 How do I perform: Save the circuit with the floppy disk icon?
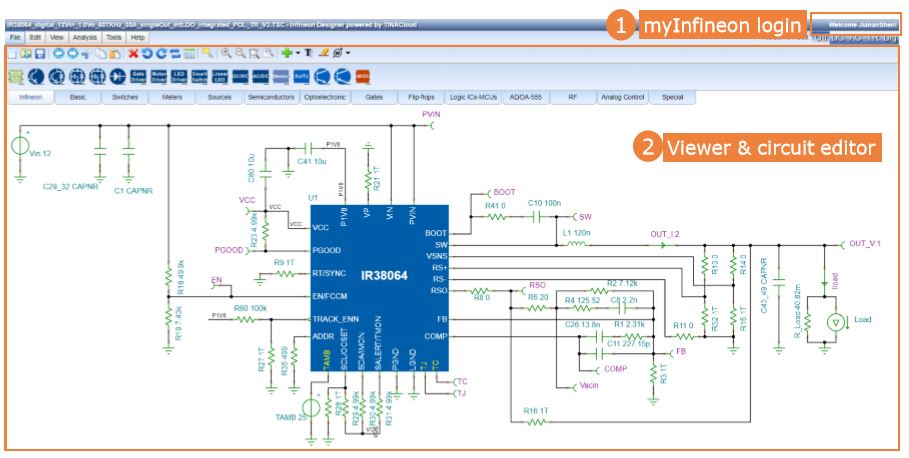40,53
